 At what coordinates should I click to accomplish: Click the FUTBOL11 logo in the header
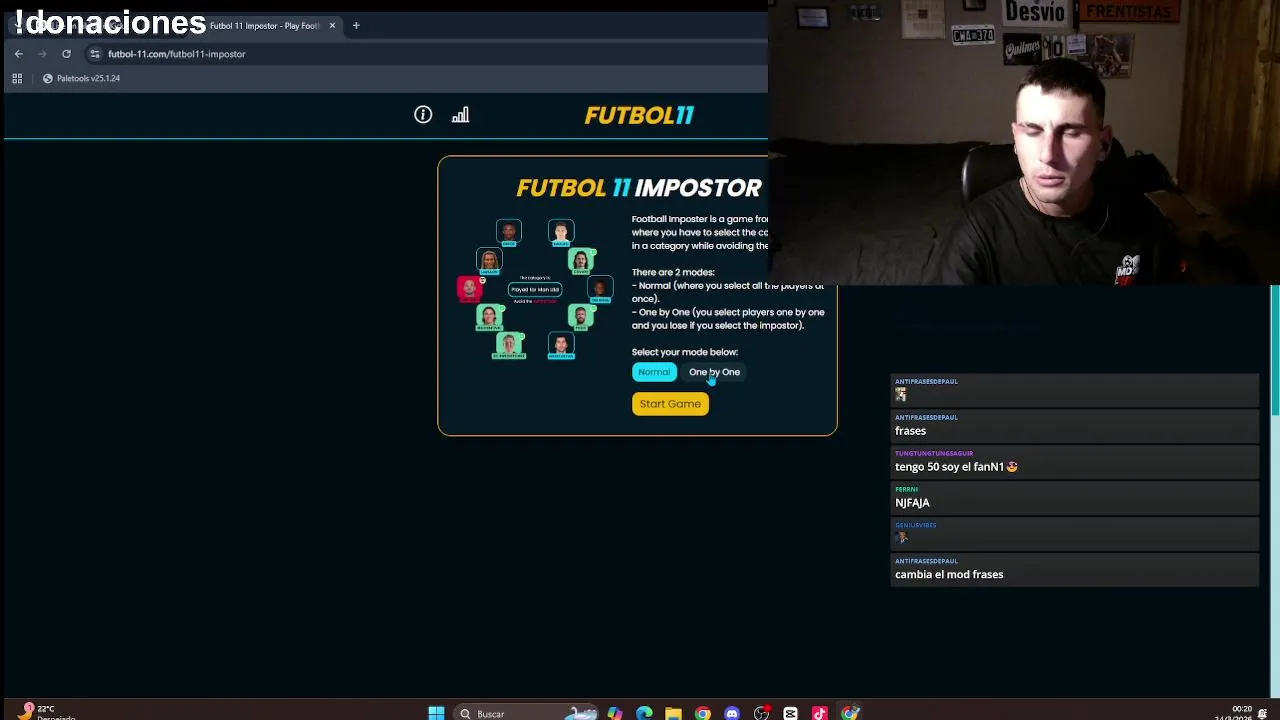(639, 115)
